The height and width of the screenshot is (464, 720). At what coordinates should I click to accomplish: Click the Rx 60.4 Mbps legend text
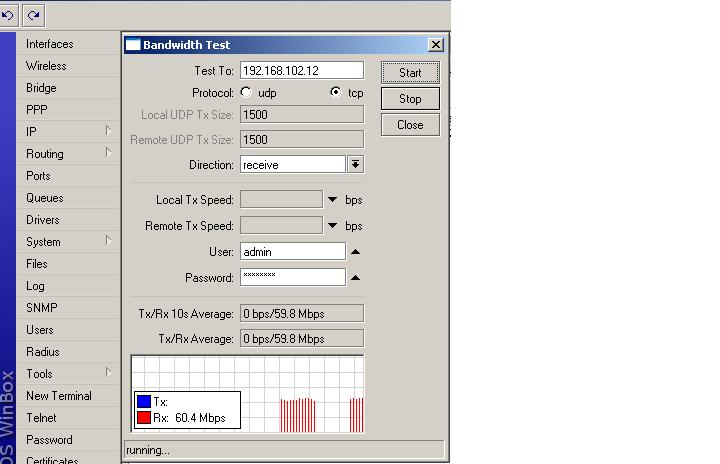point(189,418)
